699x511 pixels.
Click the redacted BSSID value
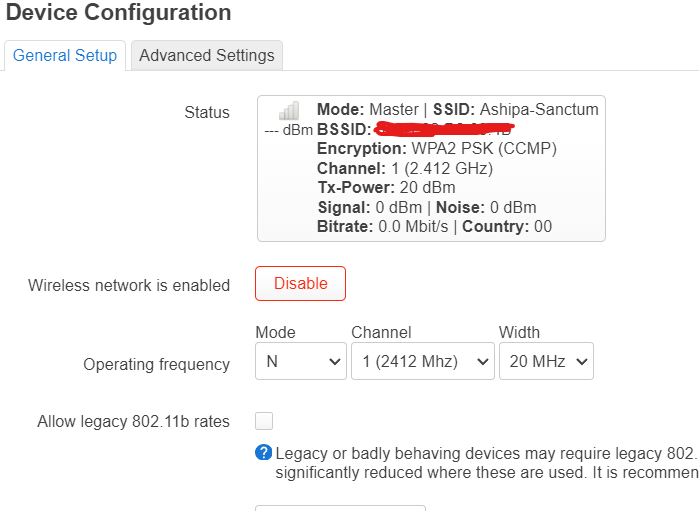click(444, 129)
